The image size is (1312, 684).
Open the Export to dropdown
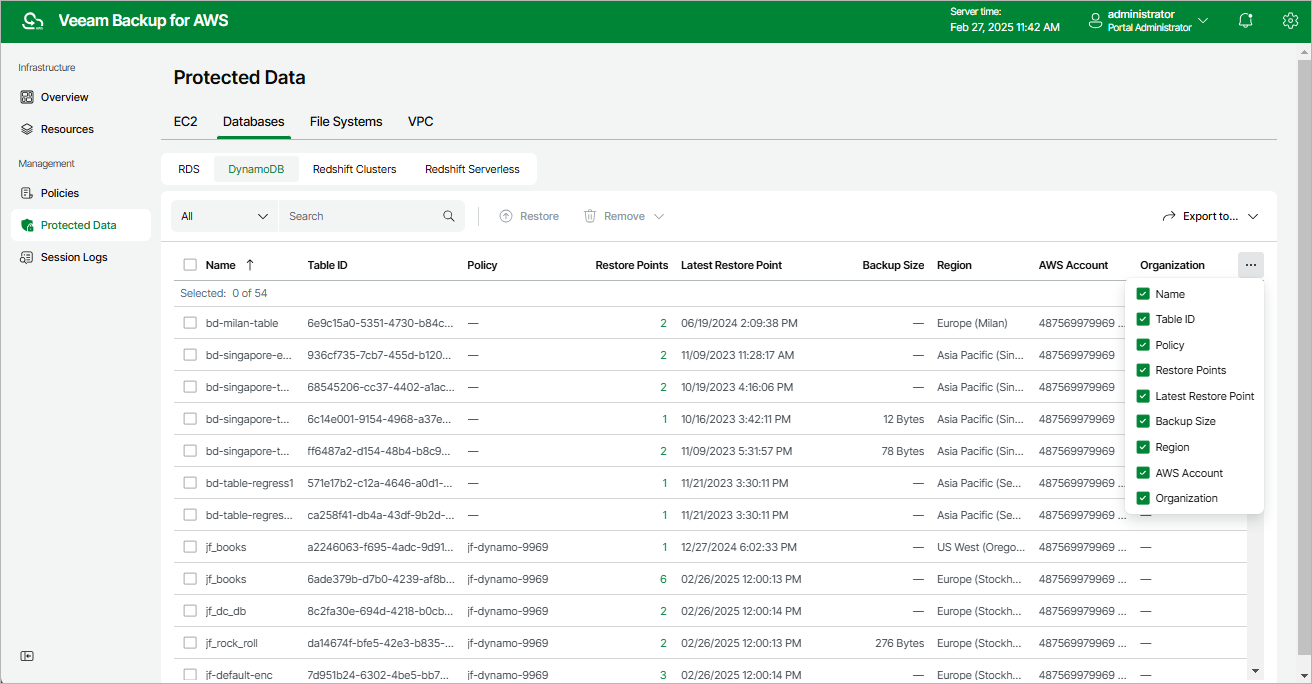[x=1210, y=216]
